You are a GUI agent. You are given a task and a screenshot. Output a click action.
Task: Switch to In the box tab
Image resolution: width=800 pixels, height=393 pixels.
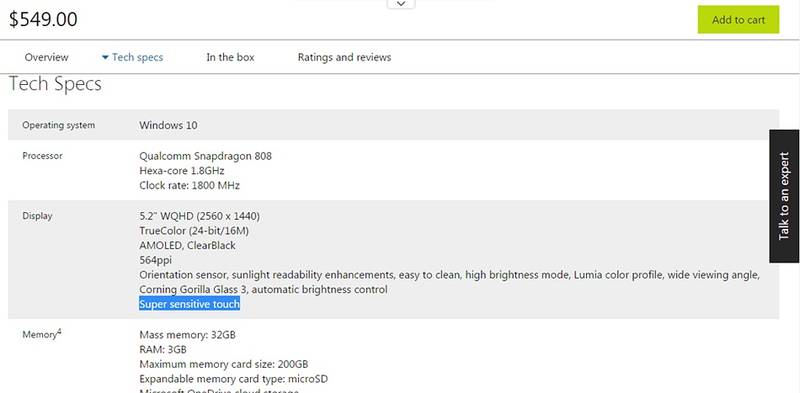tap(230, 57)
